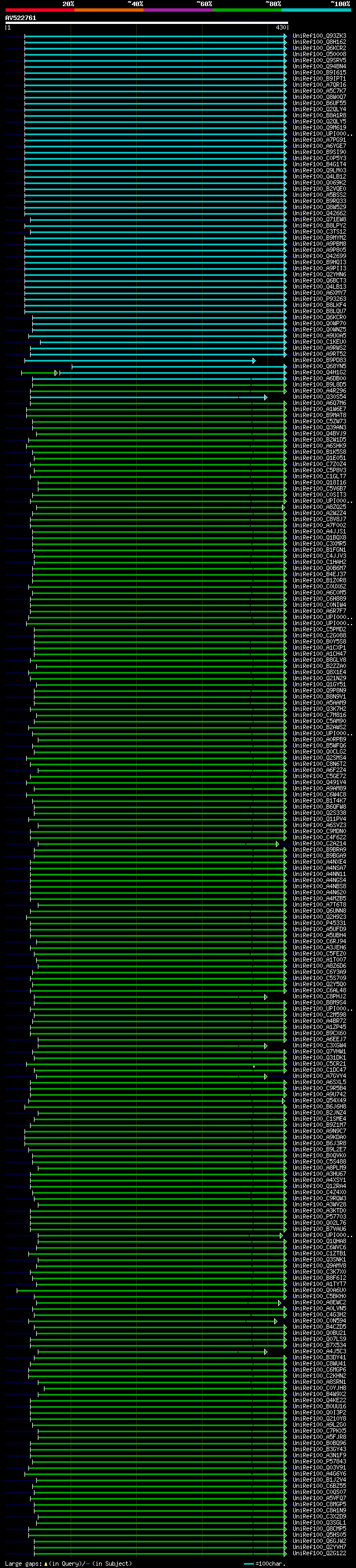This screenshot has width=356, height=1568.
Task: Open the hit UniRef100_B9I615
Action: [319, 72]
